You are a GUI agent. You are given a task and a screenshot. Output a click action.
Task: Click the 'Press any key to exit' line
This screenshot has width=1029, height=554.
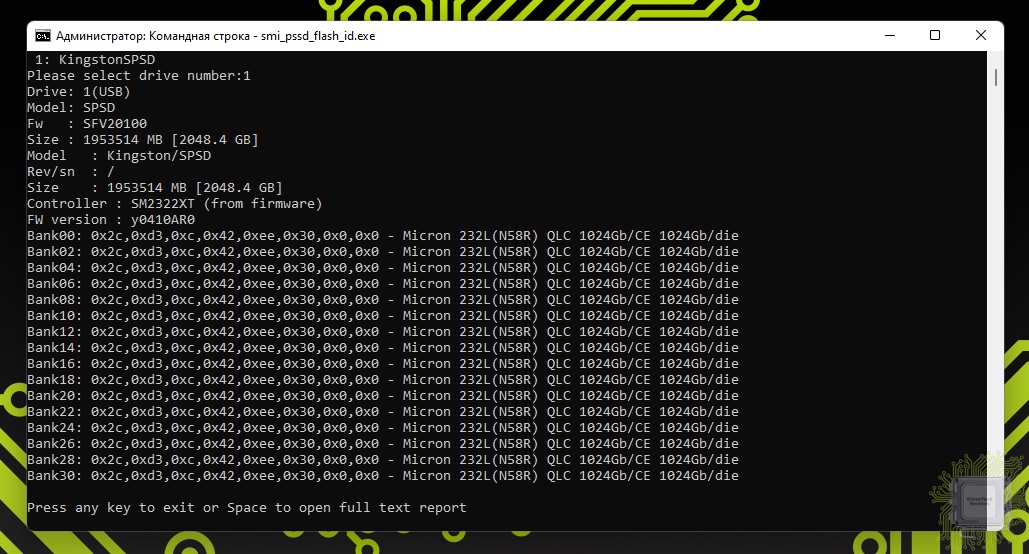point(246,508)
